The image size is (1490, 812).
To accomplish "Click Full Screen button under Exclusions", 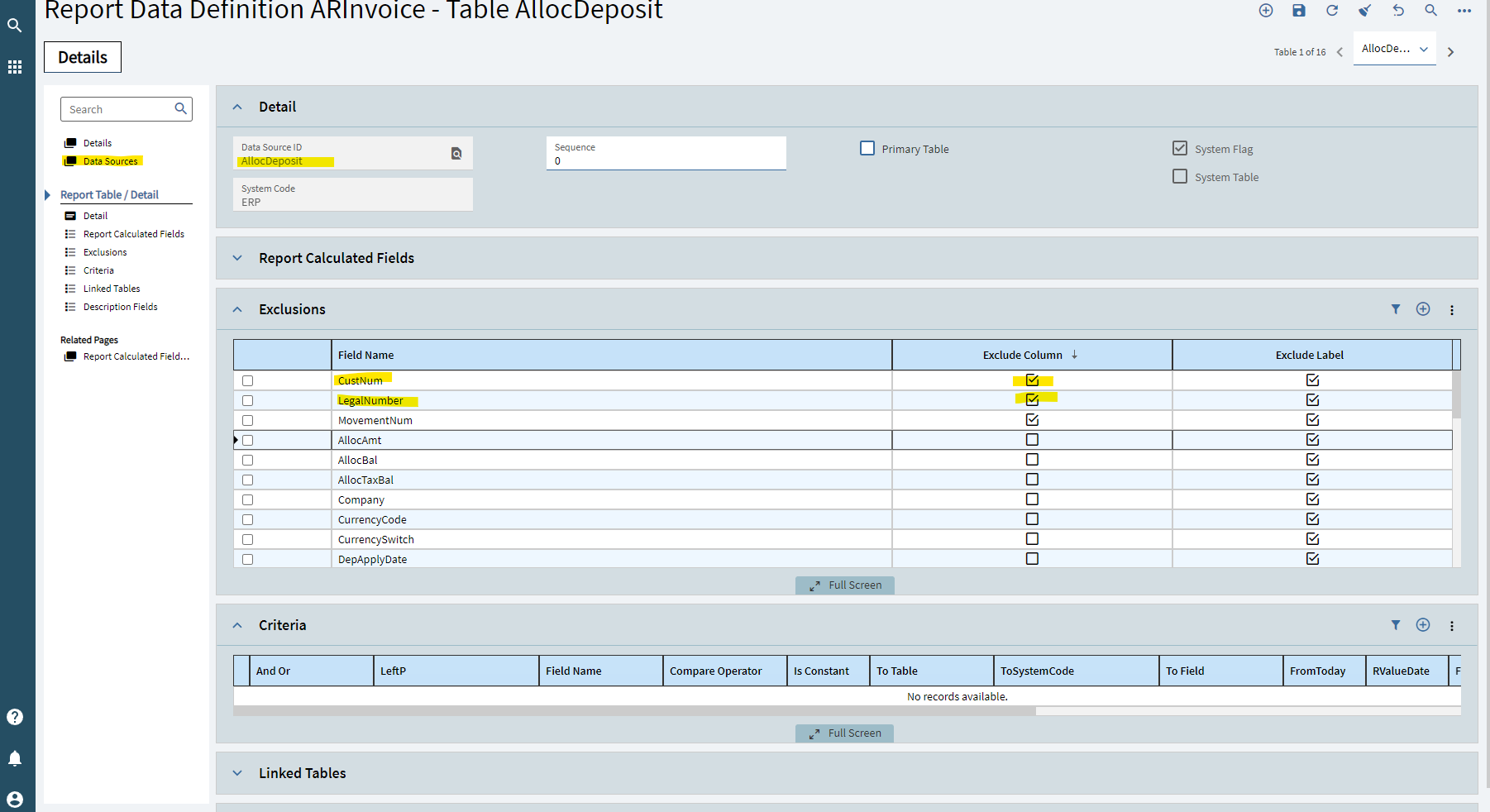I will [845, 585].
